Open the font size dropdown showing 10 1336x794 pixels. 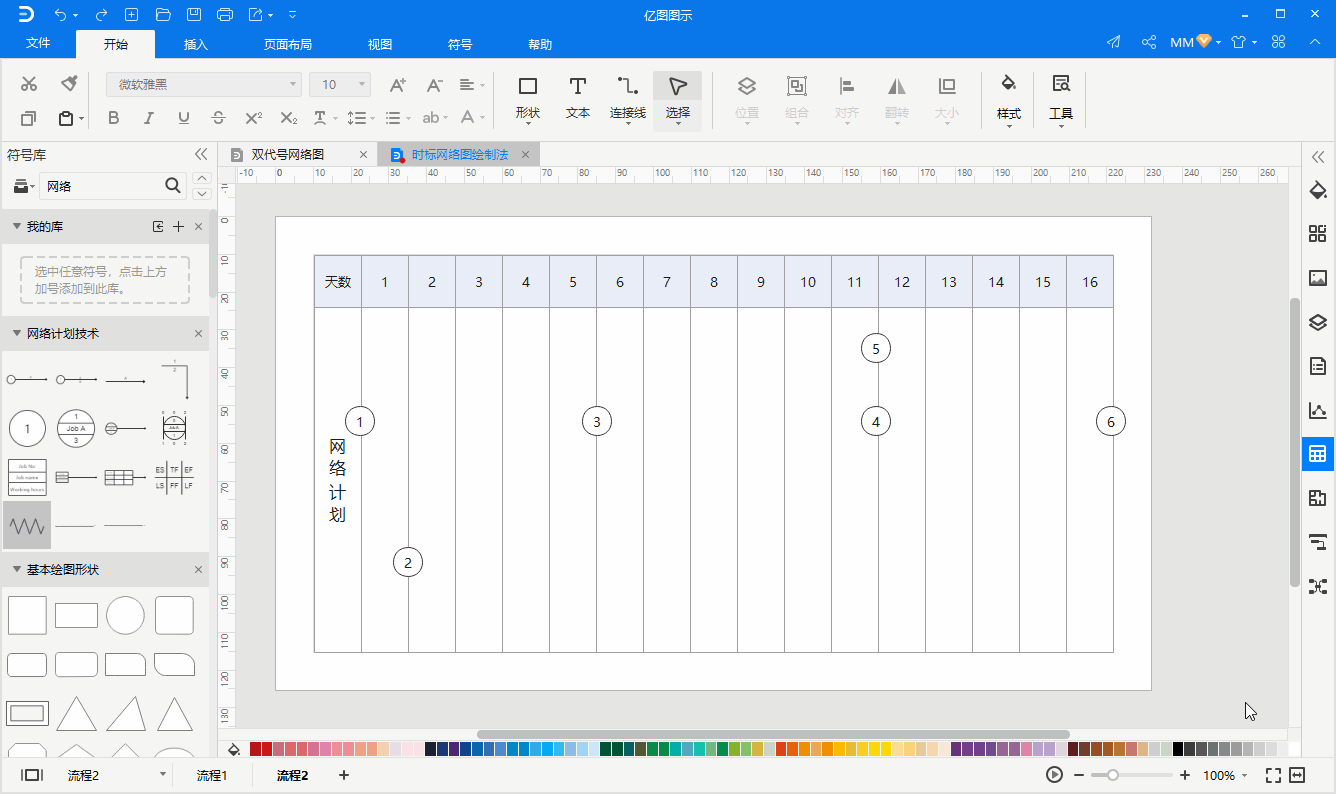[x=340, y=85]
